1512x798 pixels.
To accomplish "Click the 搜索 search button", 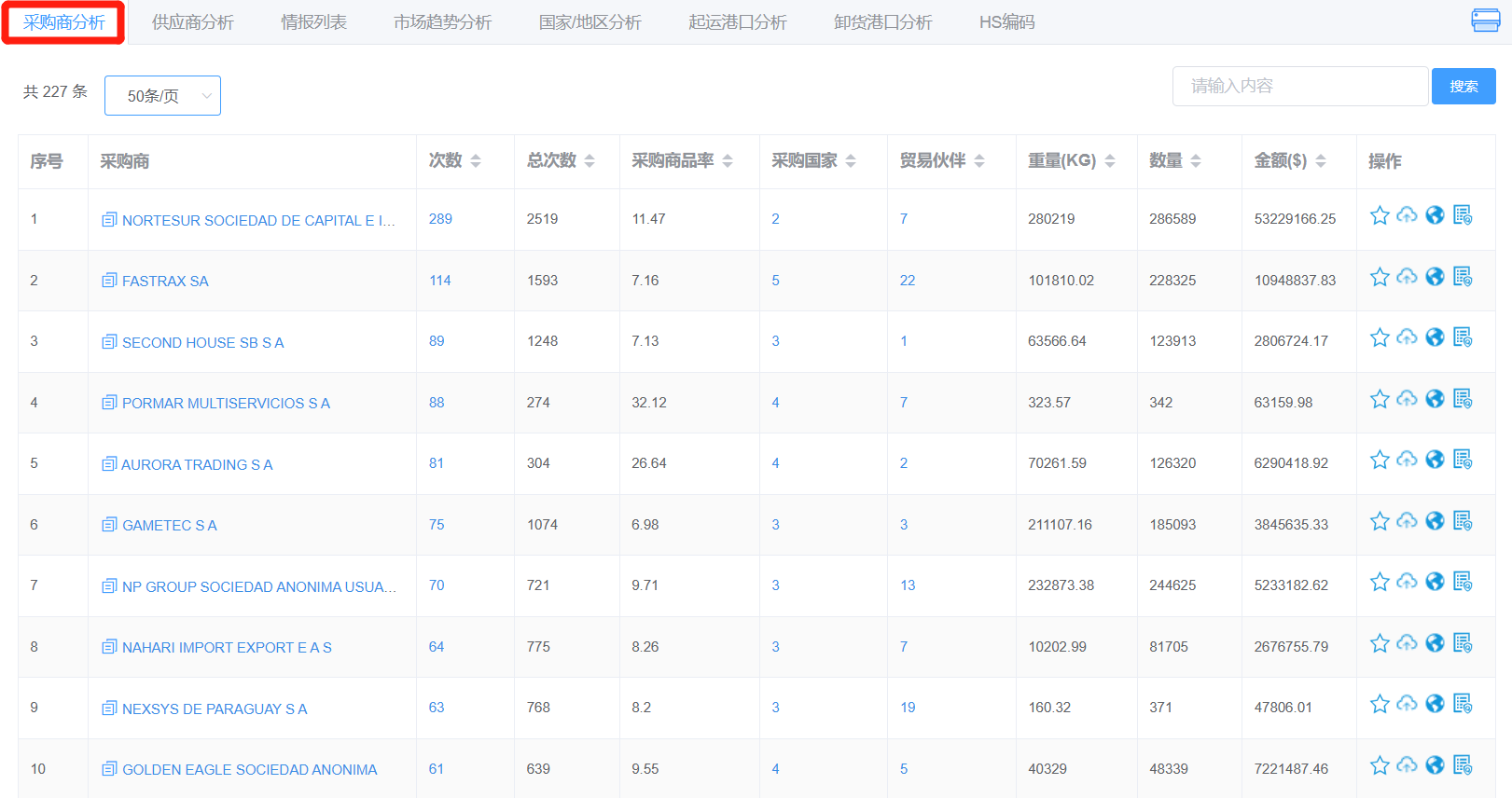I will click(1463, 86).
